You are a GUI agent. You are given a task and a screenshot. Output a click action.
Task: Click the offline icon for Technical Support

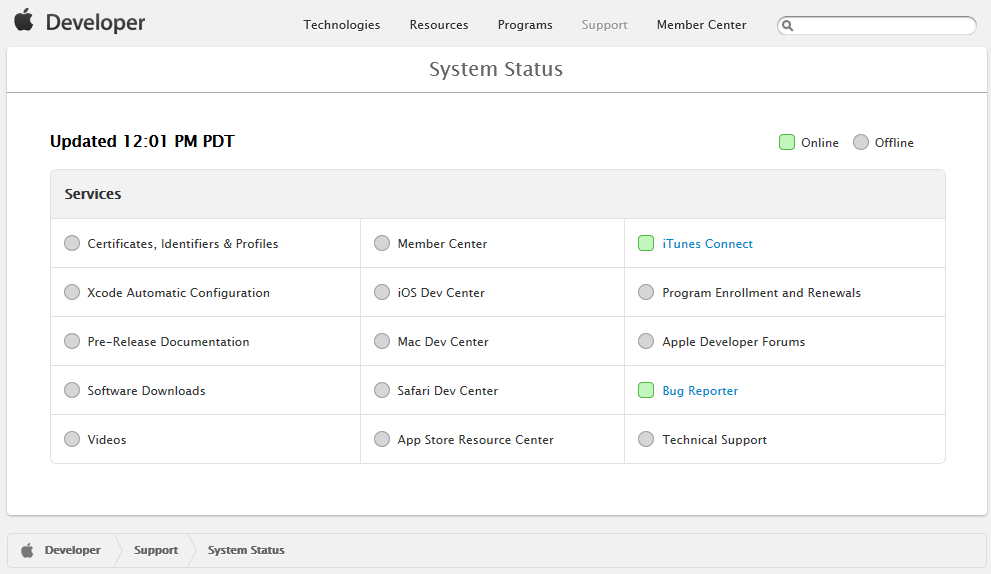point(646,439)
